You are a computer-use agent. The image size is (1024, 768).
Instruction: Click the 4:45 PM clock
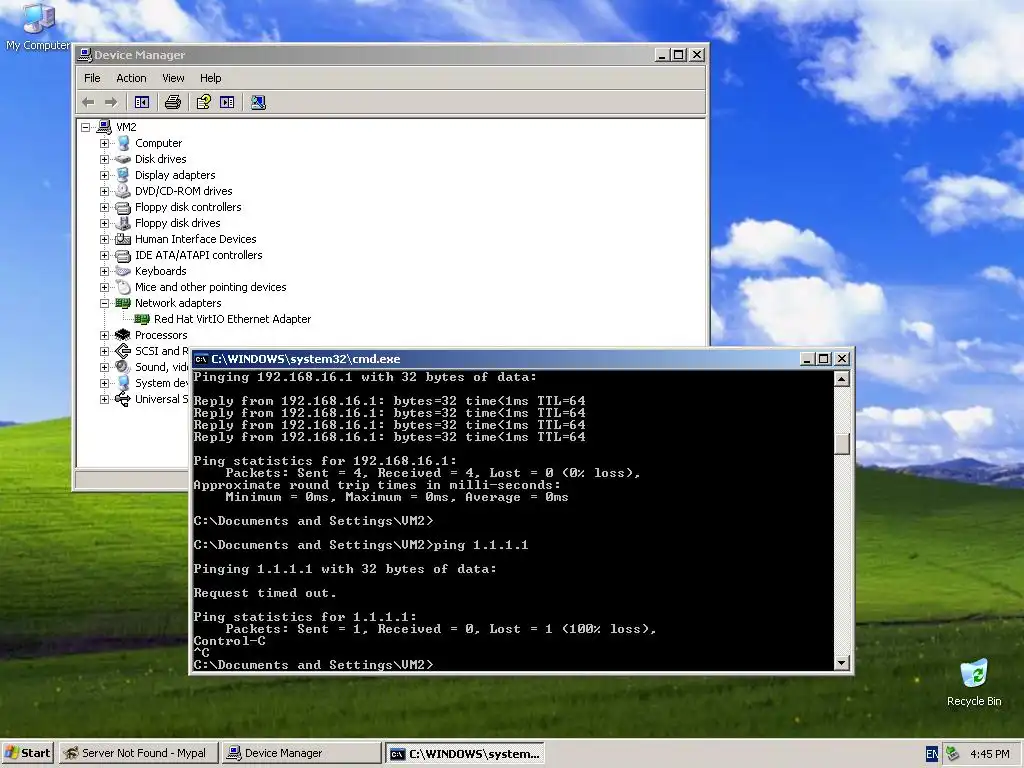tap(989, 754)
